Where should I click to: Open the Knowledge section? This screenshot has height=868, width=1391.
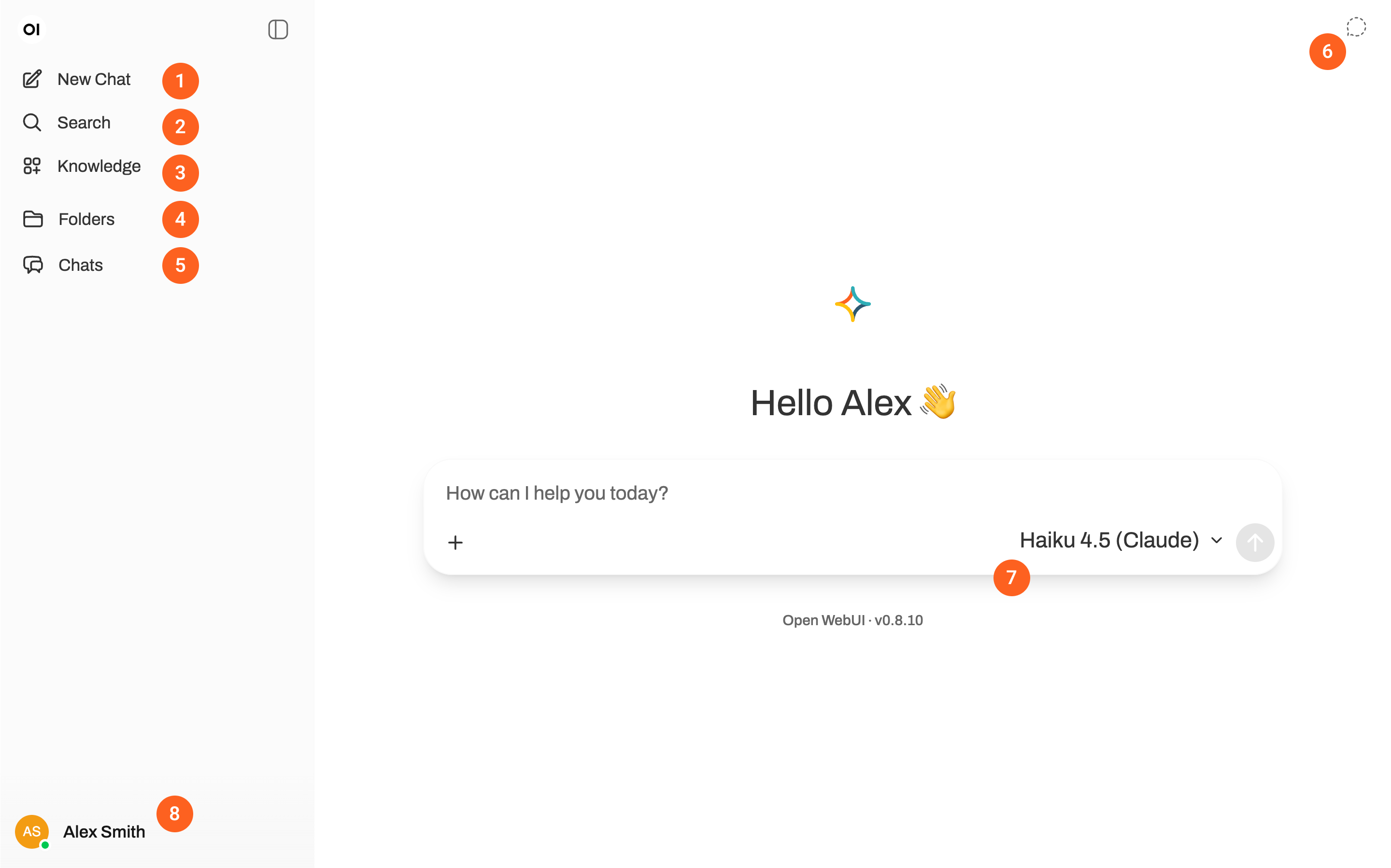(99, 166)
